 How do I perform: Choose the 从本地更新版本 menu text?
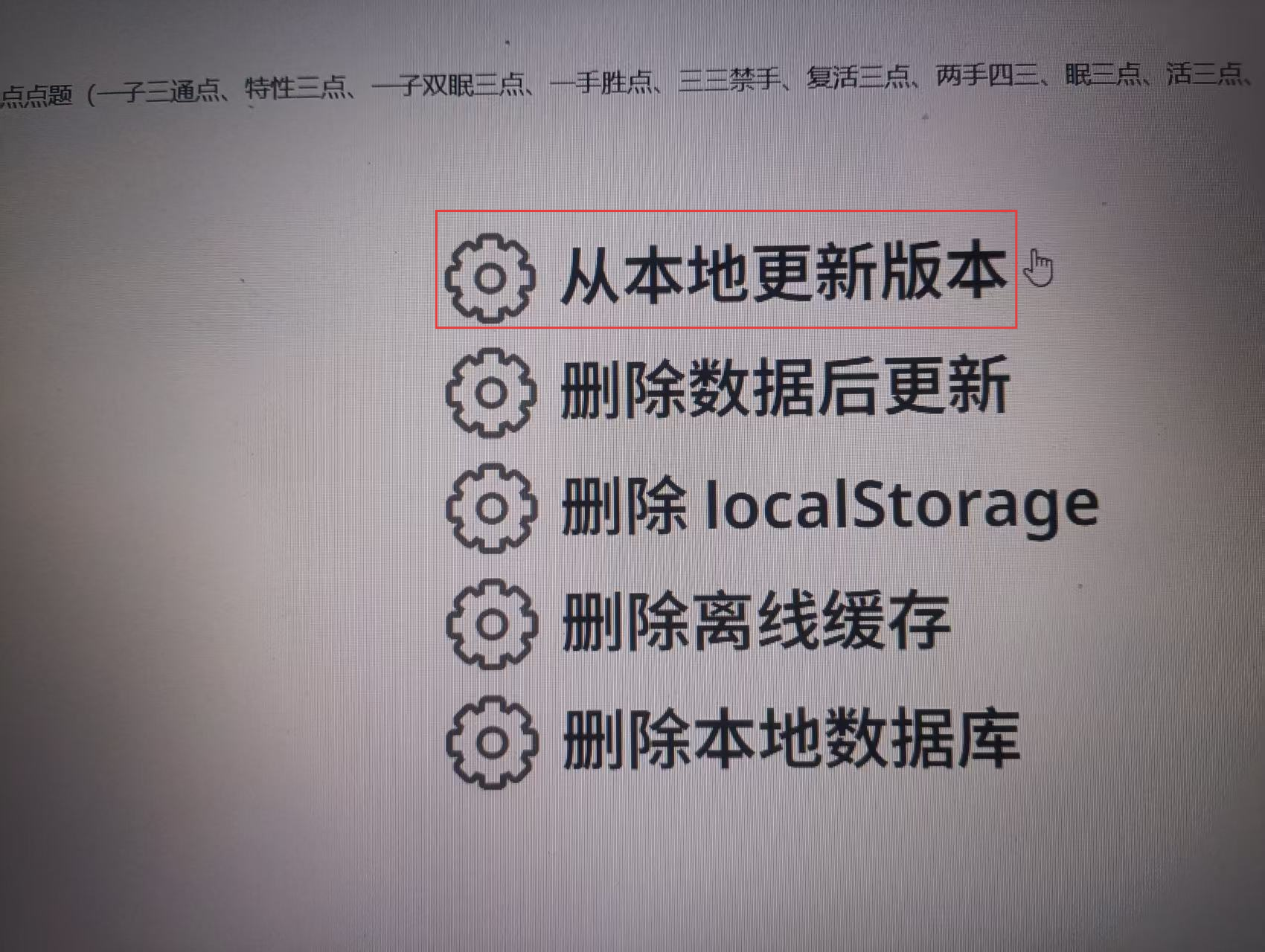784,274
